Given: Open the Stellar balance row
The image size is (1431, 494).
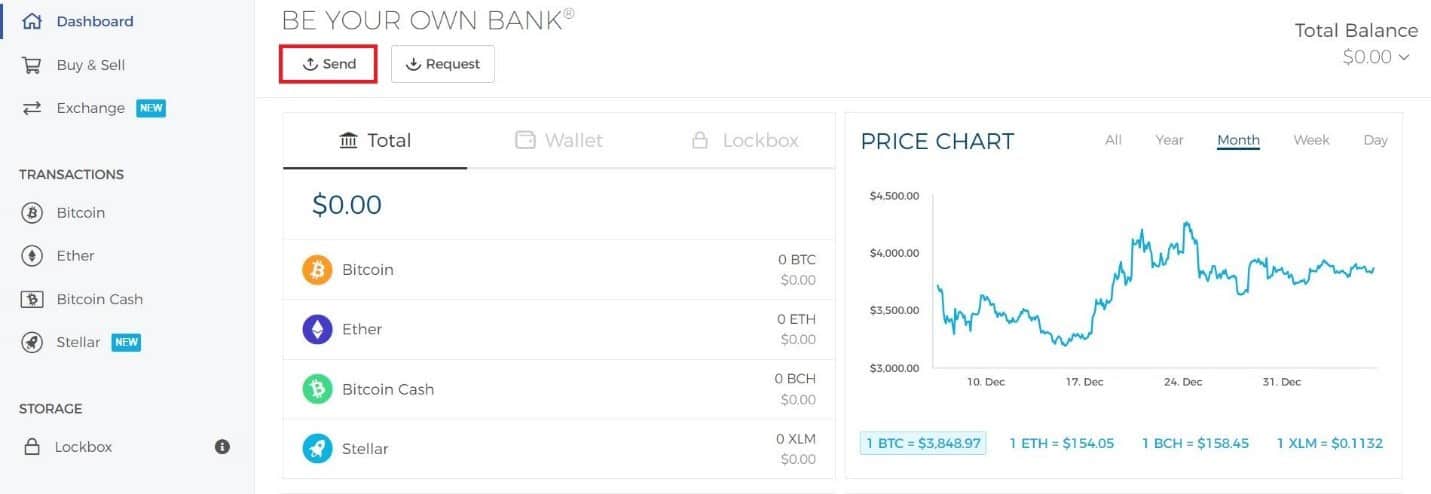Looking at the screenshot, I should click(559, 448).
